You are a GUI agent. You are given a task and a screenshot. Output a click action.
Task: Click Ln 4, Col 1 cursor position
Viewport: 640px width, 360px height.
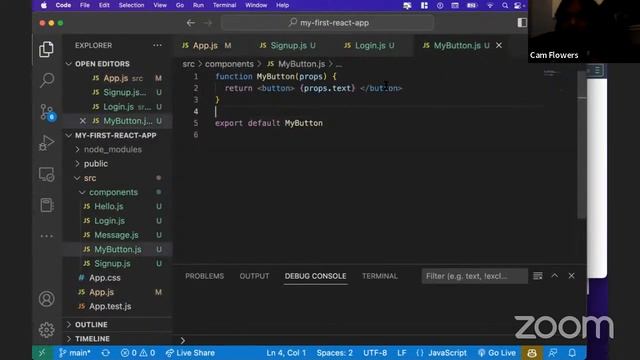286,353
